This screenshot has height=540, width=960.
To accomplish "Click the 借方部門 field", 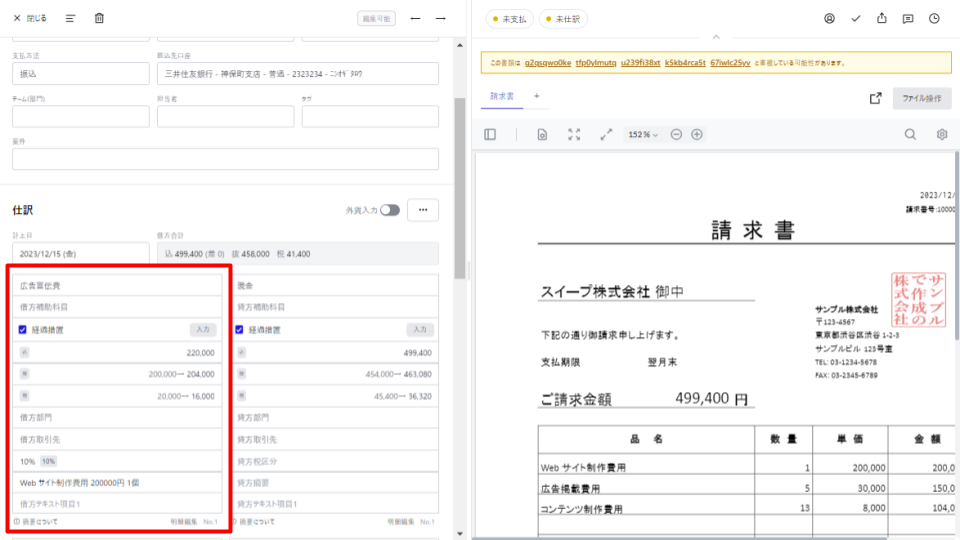I will [x=117, y=418].
